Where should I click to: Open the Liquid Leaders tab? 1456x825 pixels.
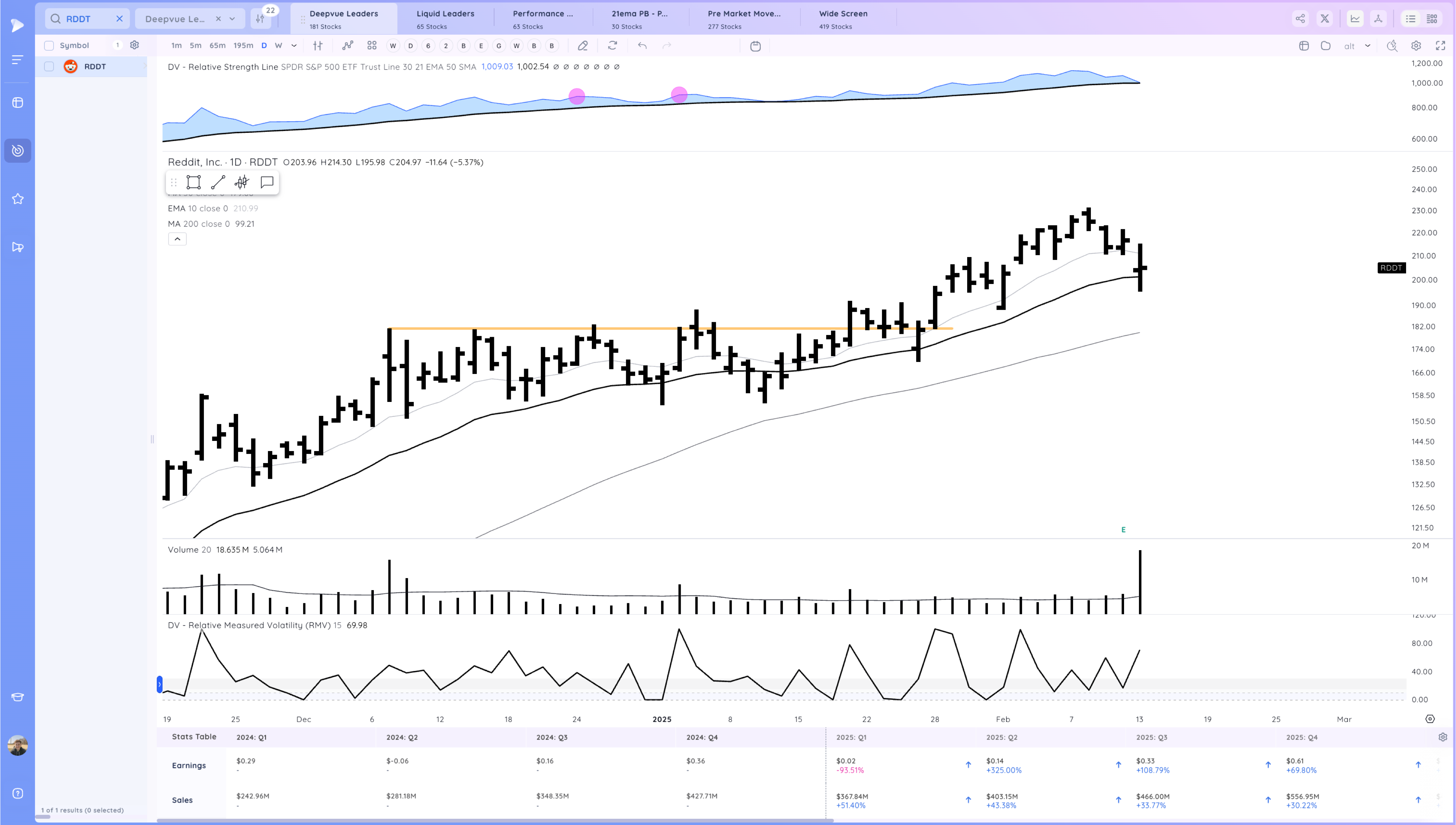coord(445,19)
